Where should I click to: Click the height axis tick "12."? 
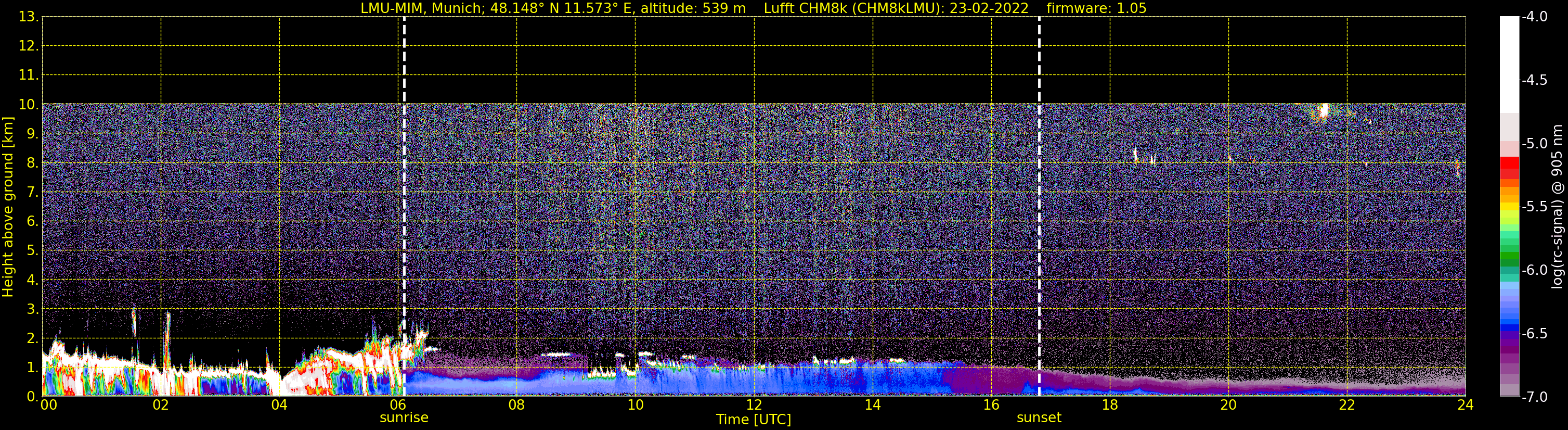pos(29,46)
